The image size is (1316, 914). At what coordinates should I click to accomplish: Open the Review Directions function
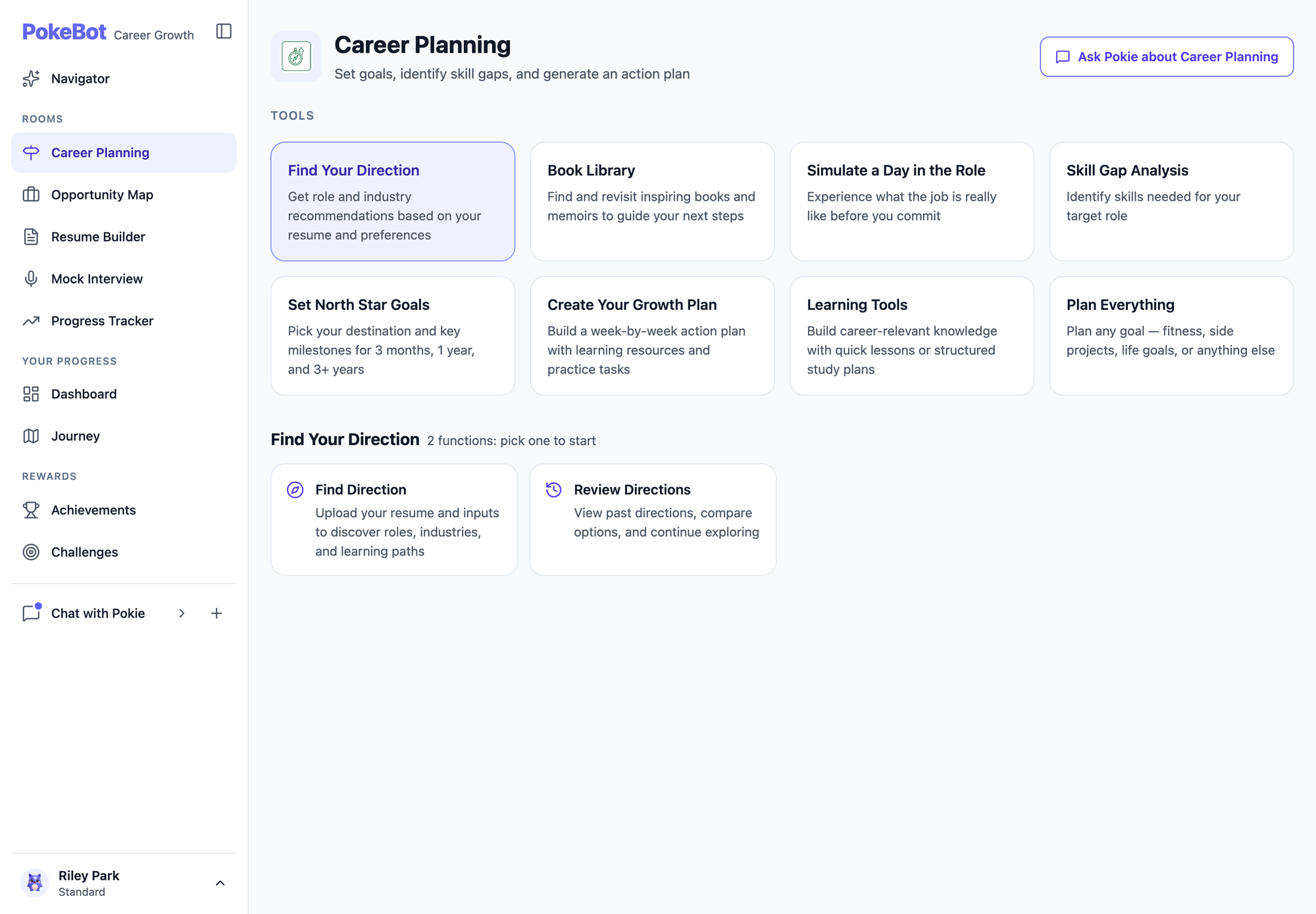653,520
